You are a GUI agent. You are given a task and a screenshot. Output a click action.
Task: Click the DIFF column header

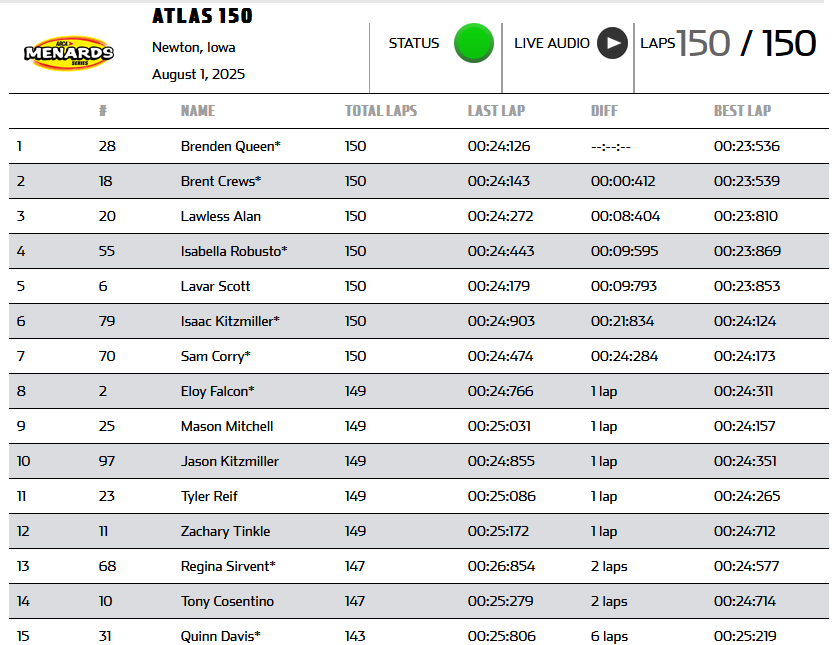(604, 111)
